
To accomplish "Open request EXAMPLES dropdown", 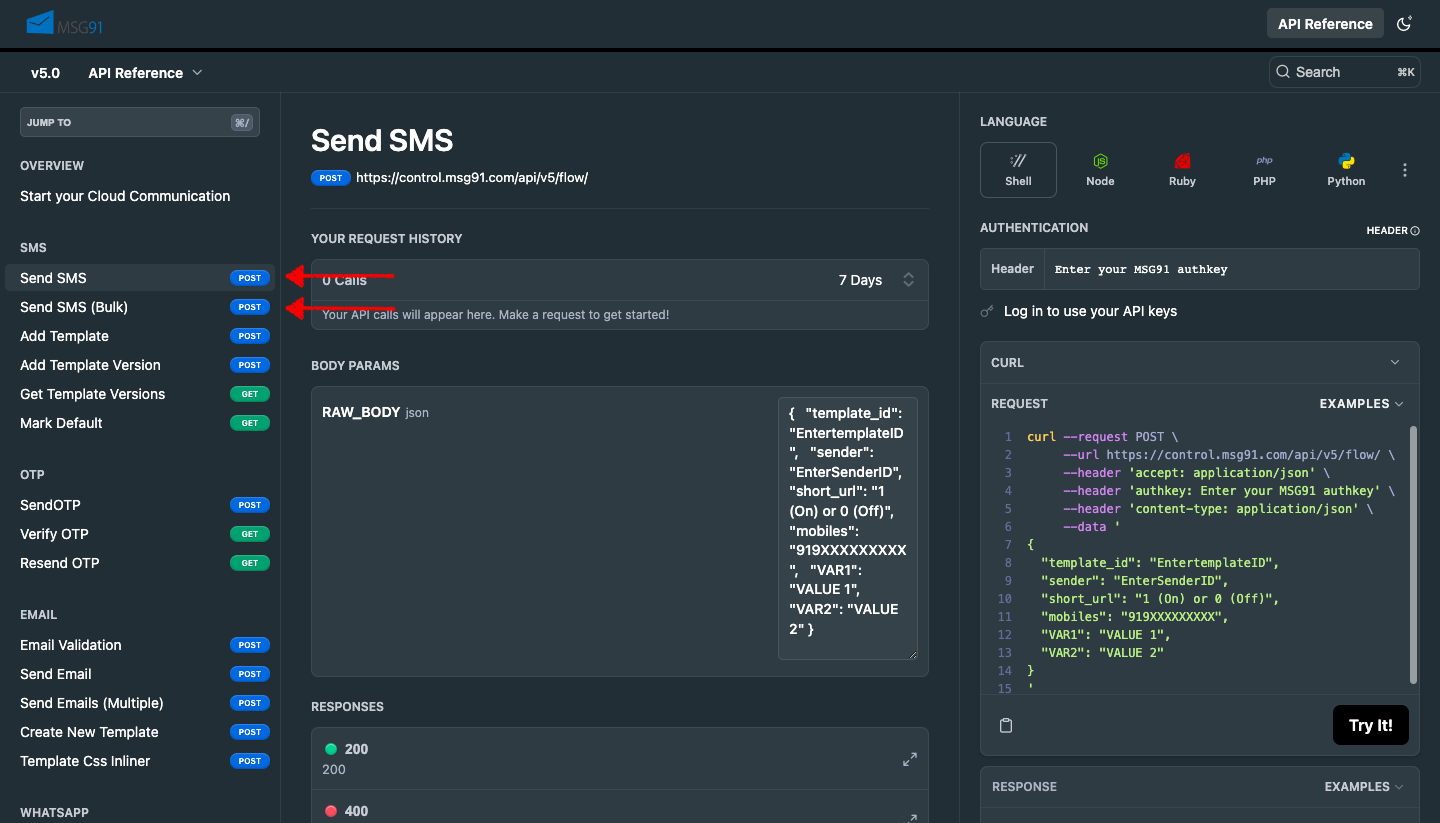I will click(1361, 404).
